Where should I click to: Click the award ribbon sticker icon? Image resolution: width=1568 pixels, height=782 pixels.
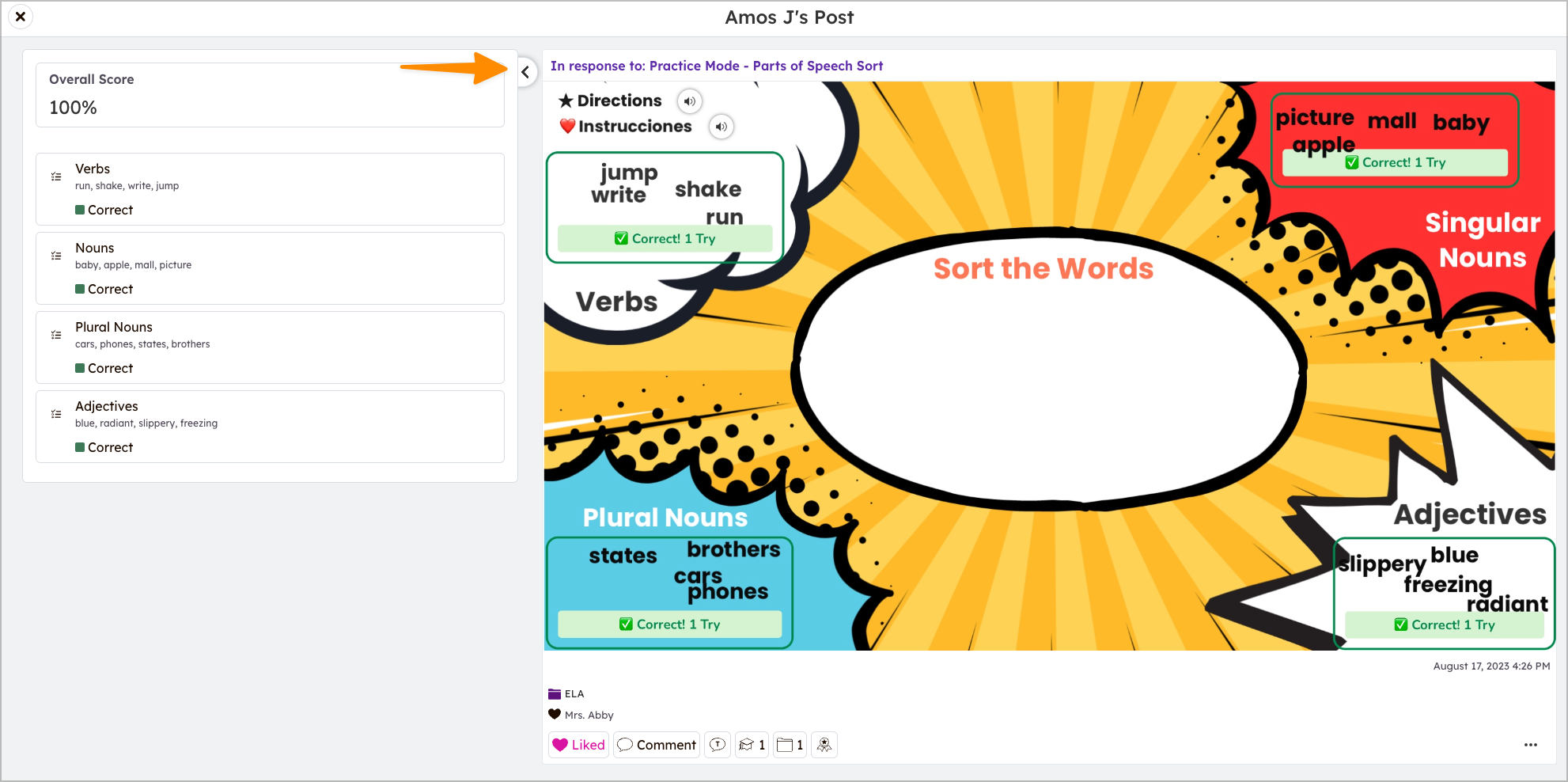824,745
